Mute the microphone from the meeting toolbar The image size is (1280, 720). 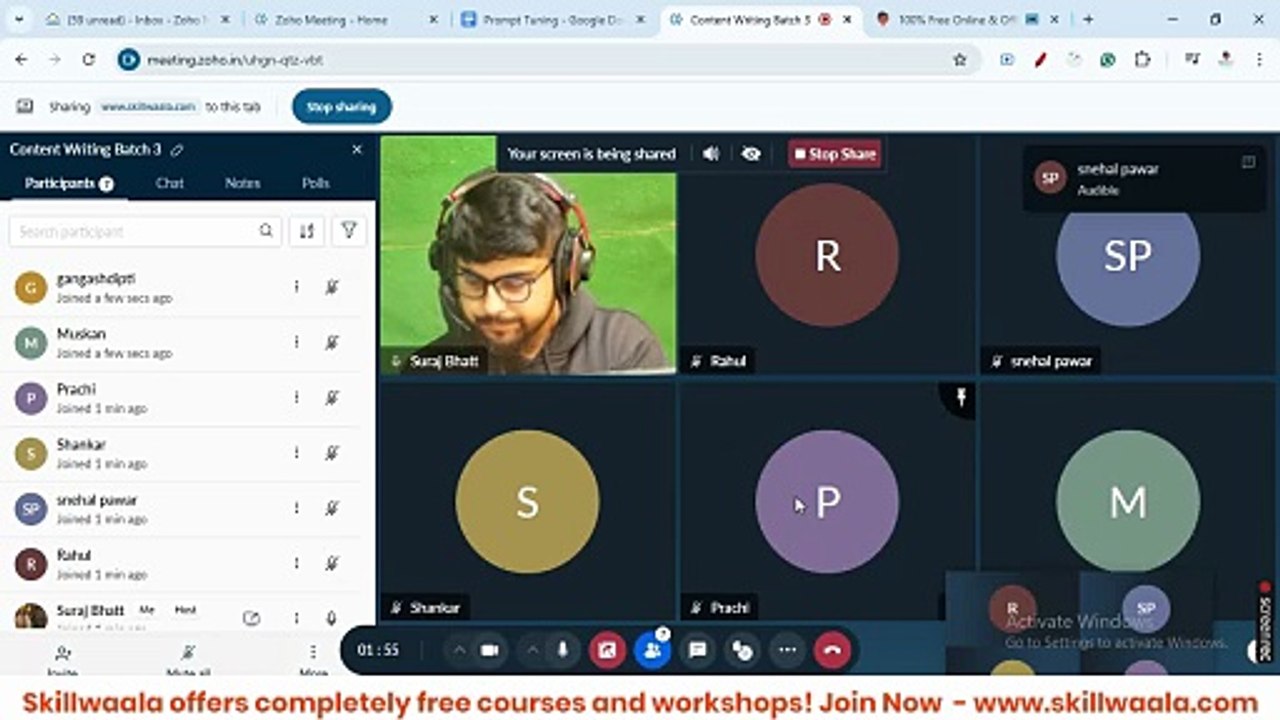[562, 650]
